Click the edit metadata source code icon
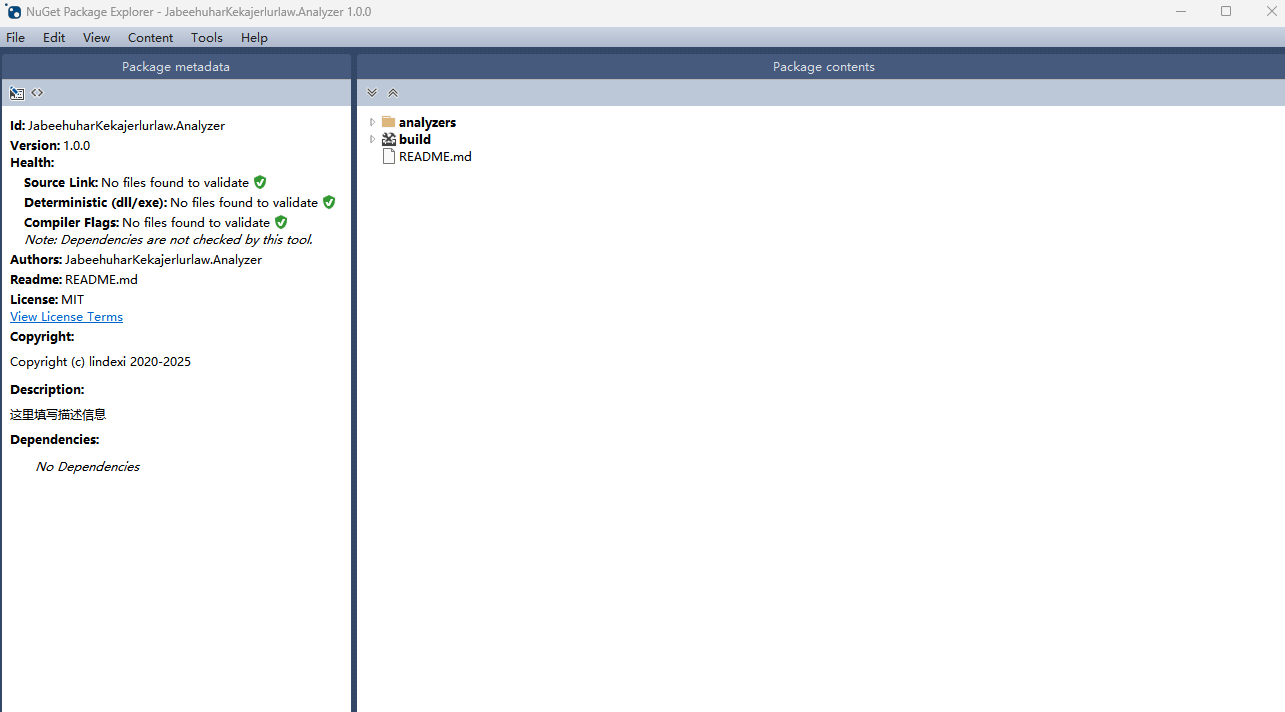 click(x=37, y=93)
